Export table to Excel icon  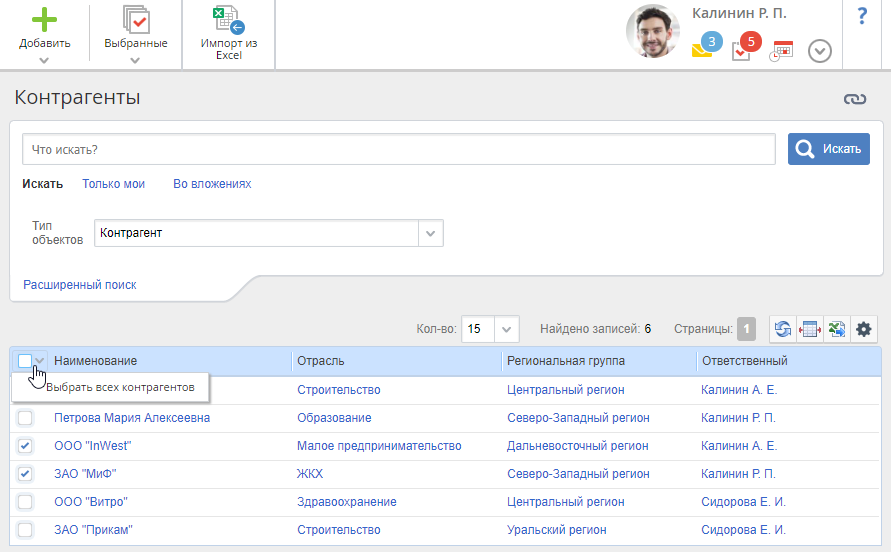click(x=837, y=329)
